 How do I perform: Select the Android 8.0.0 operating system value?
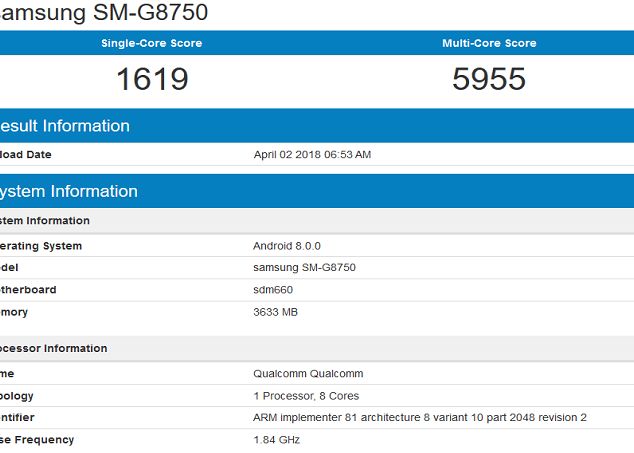[286, 246]
